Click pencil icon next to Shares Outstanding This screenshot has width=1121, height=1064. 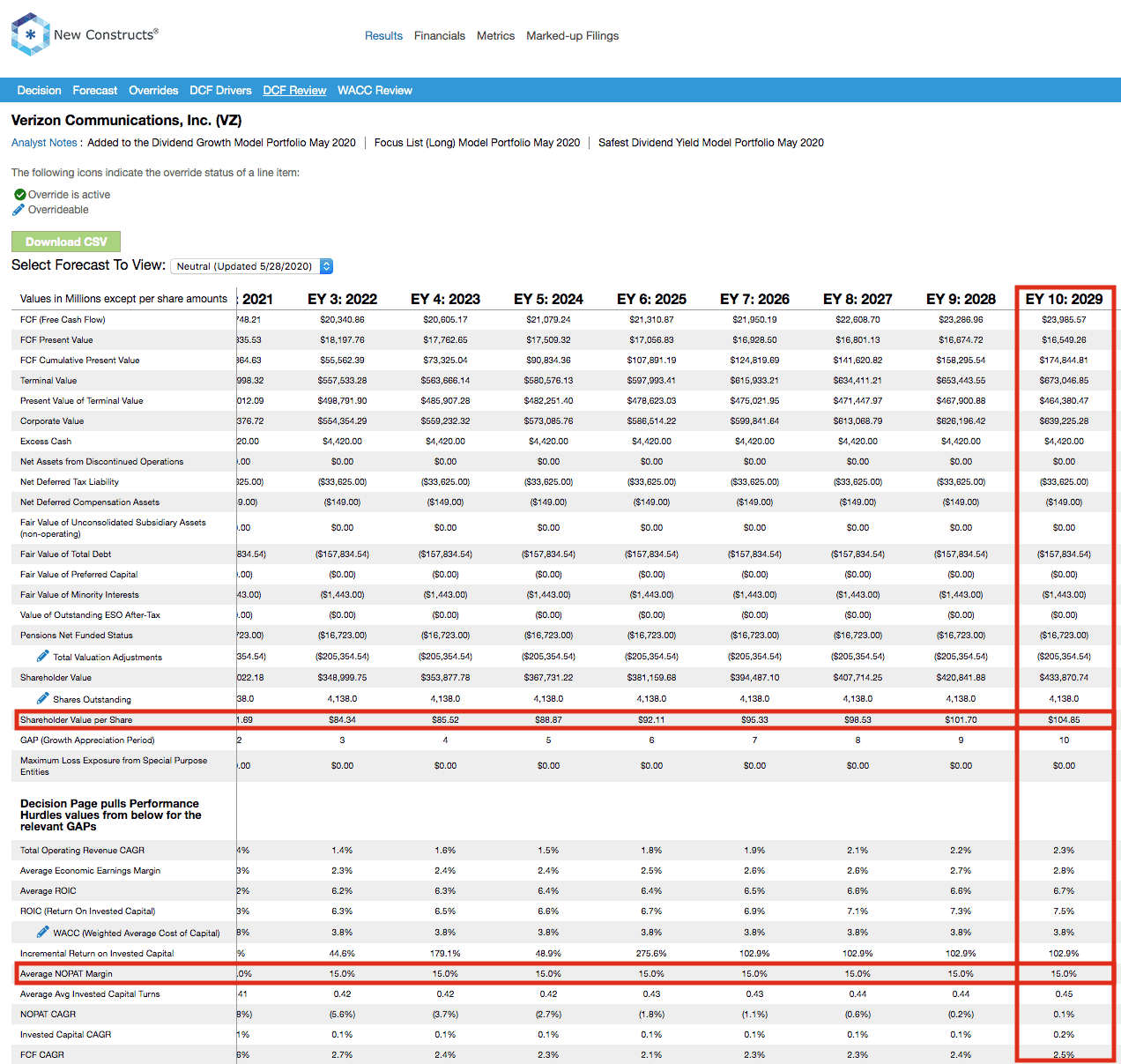tap(42, 698)
